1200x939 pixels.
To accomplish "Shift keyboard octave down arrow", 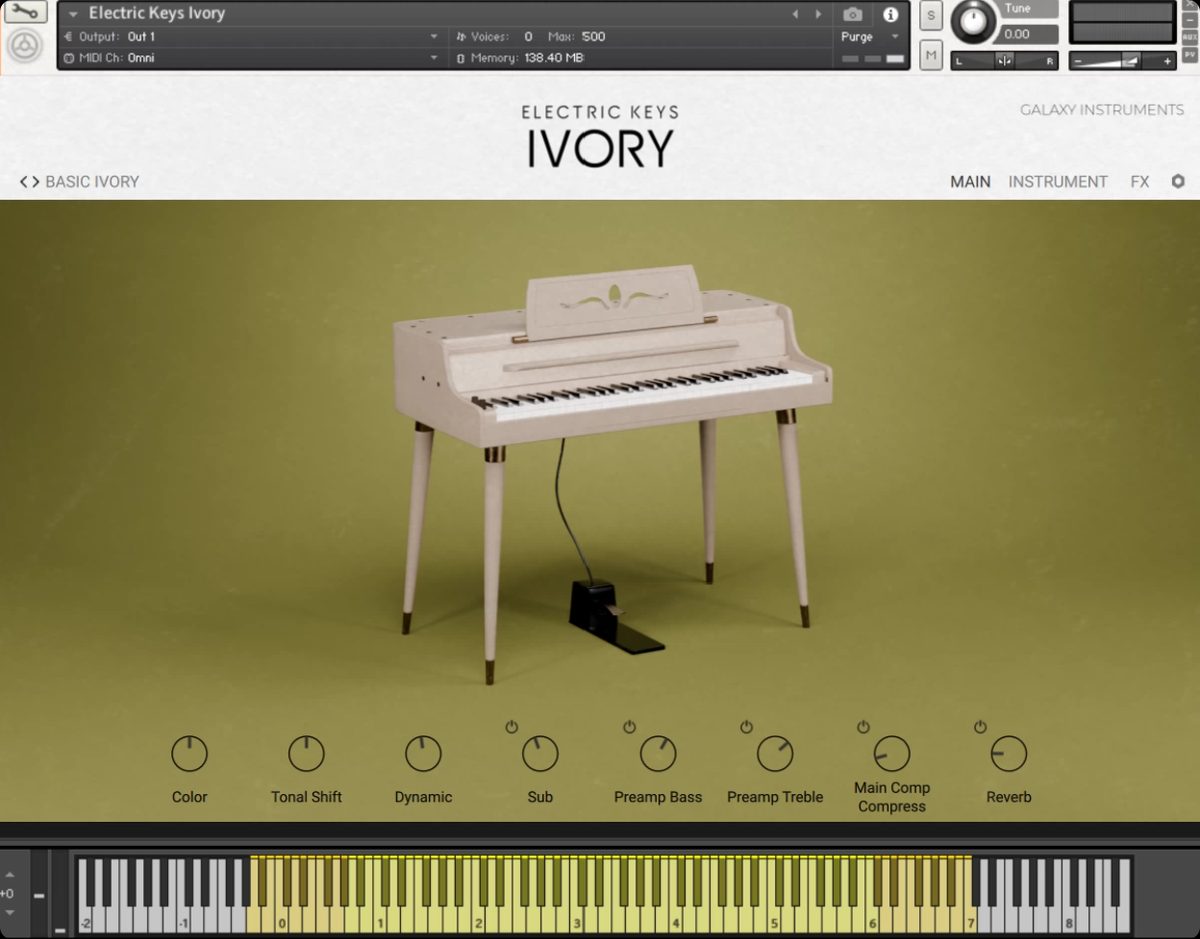I will coord(9,912).
